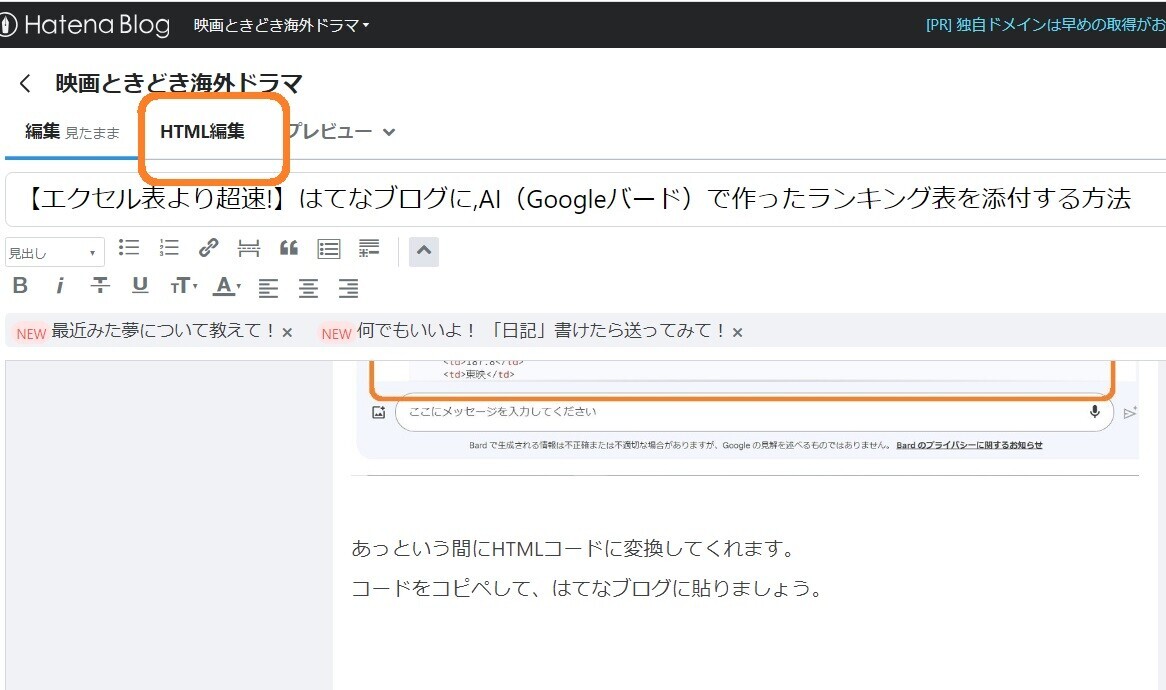Center-align the text
The height and width of the screenshot is (690, 1166).
(308, 286)
